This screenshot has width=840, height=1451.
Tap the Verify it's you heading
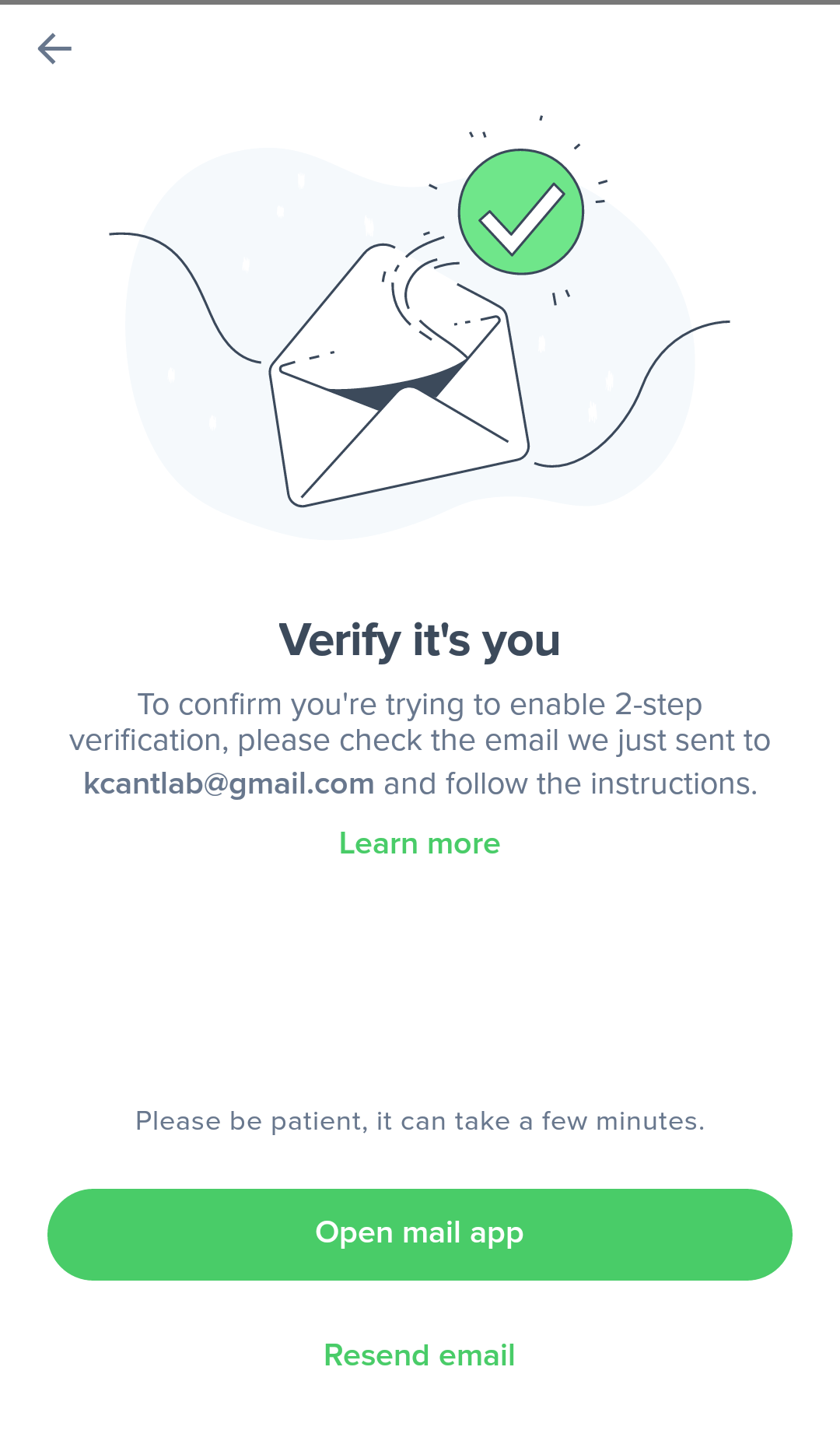point(420,640)
